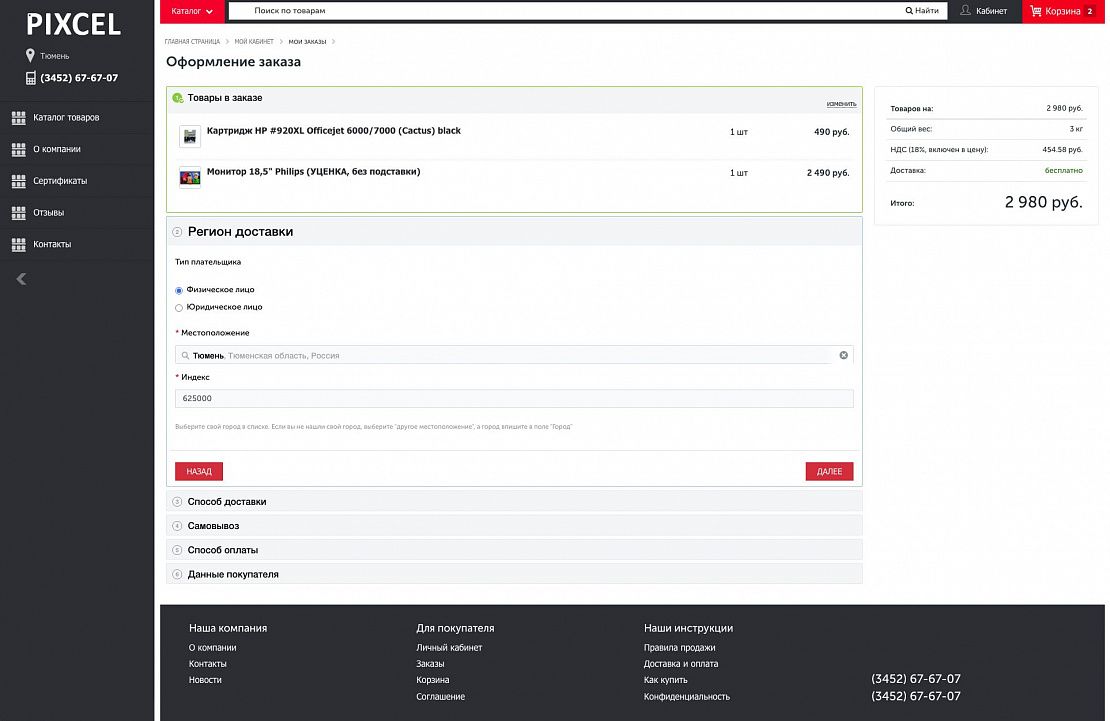The width and height of the screenshot is (1110, 721).
Task: Click the grid icon beside Каталог товаров
Action: tap(18, 118)
